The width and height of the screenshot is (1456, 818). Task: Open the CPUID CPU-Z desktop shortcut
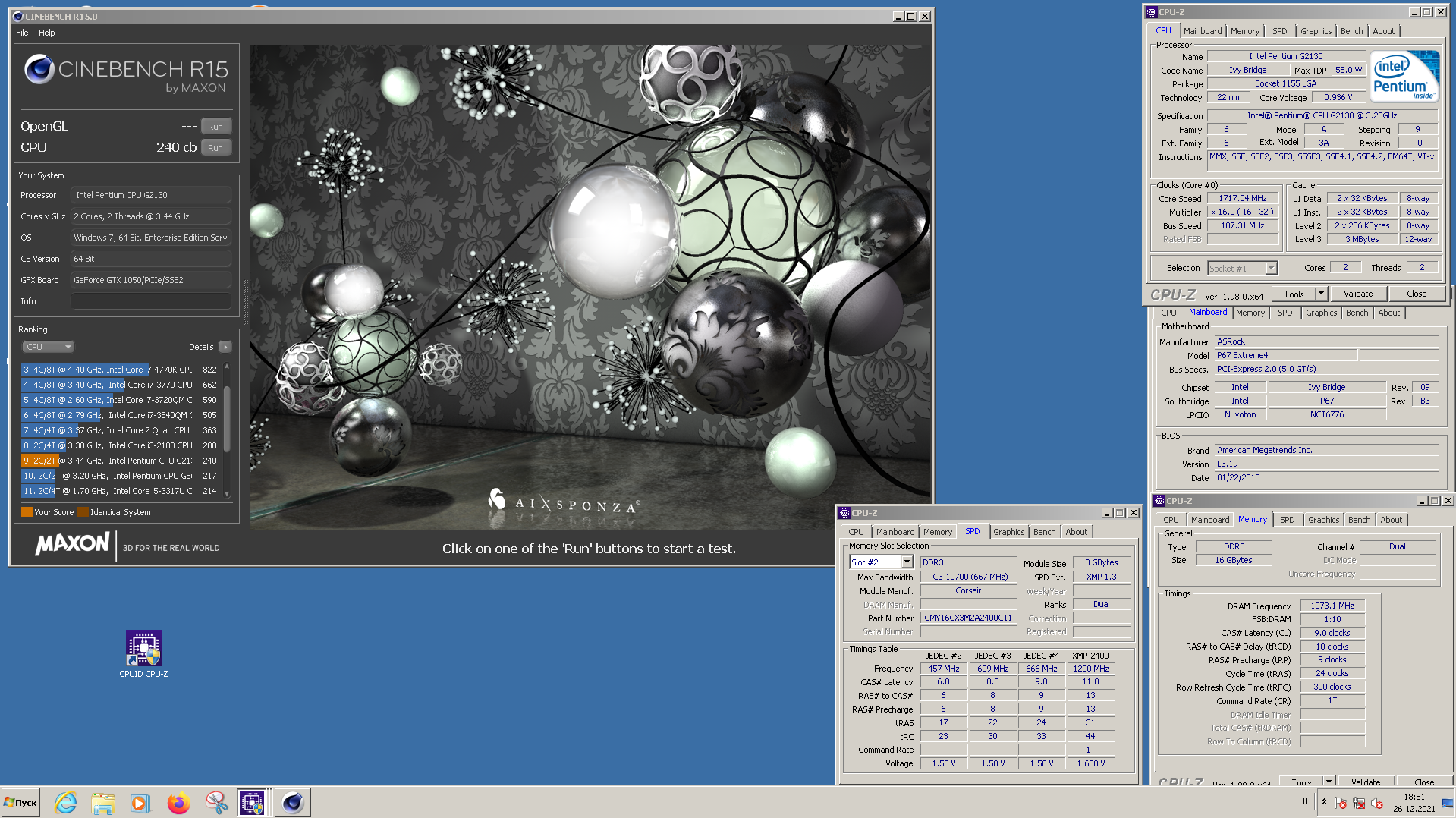143,654
